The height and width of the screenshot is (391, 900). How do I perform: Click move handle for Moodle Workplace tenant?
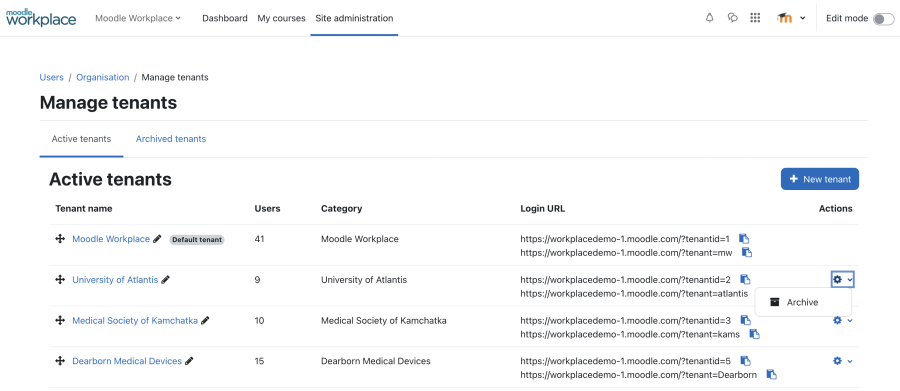[x=60, y=239]
